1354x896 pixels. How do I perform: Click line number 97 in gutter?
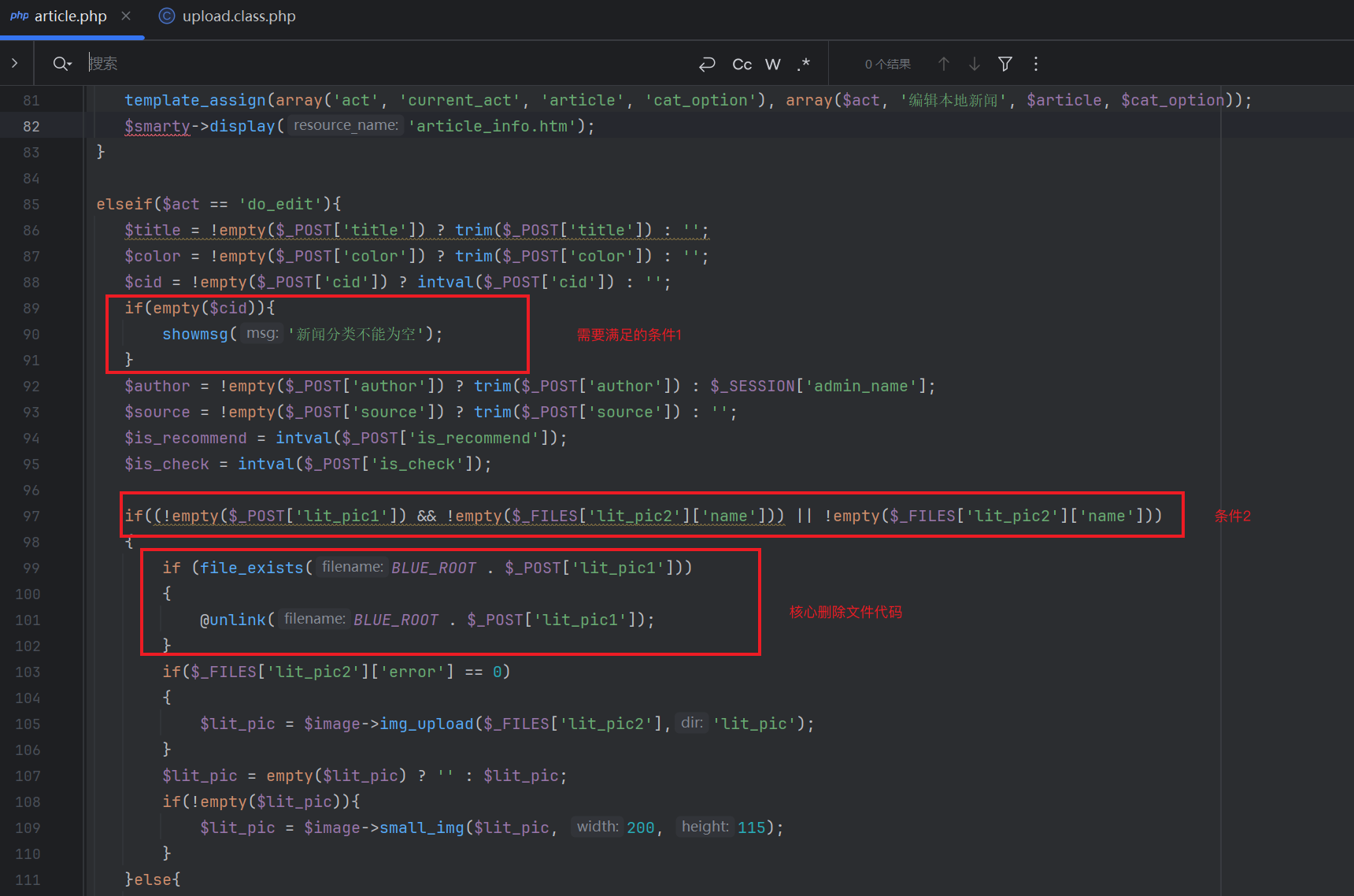[x=31, y=516]
